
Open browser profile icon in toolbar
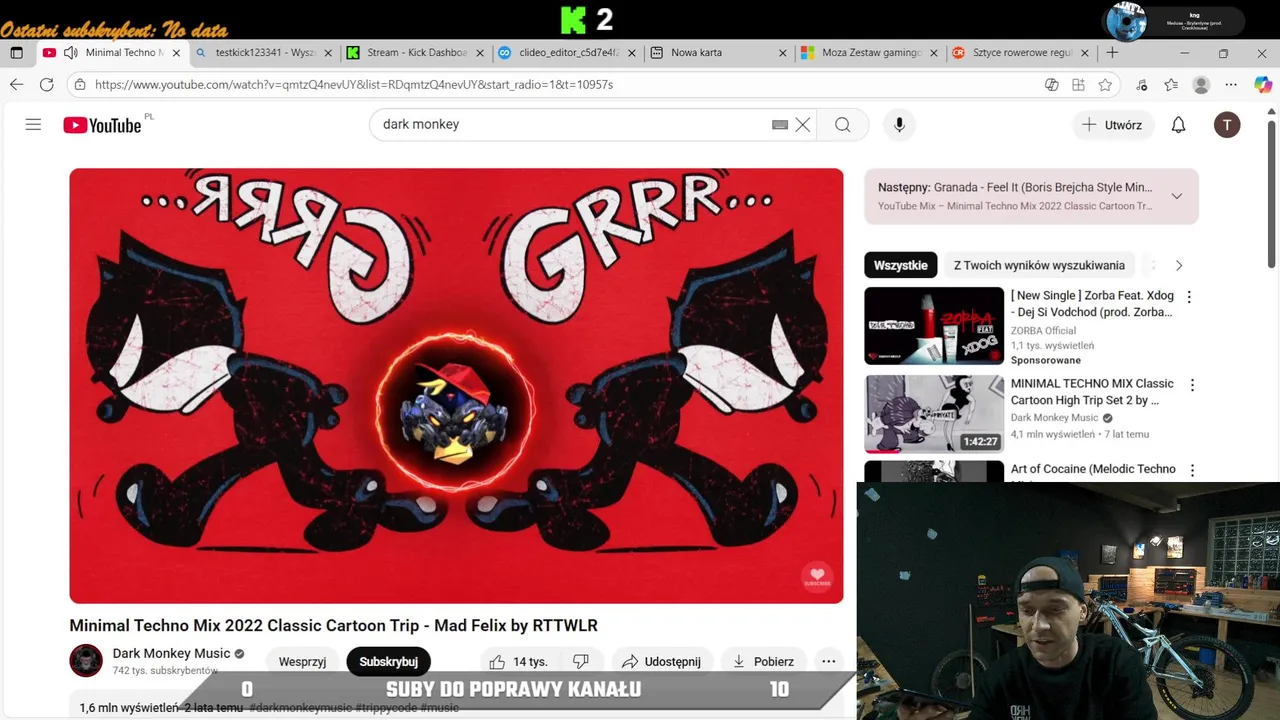tap(1201, 85)
